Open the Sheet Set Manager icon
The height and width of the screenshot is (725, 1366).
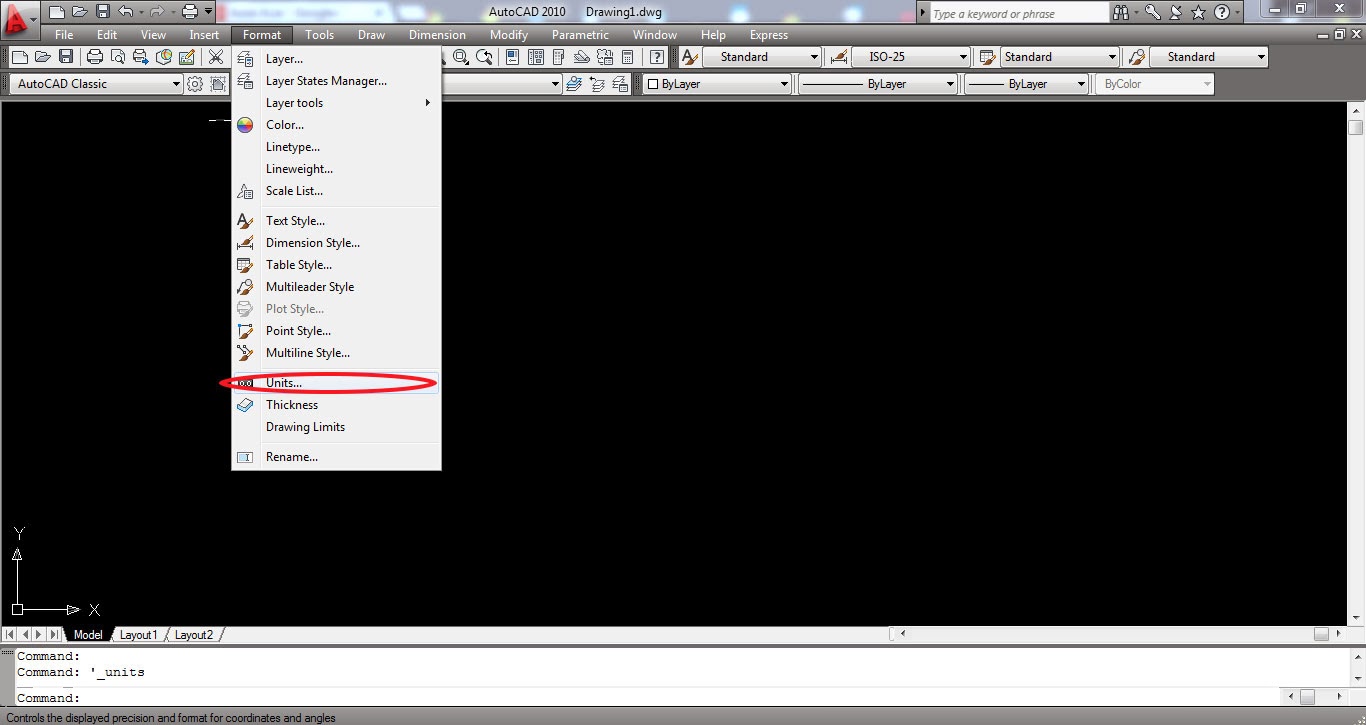[582, 57]
